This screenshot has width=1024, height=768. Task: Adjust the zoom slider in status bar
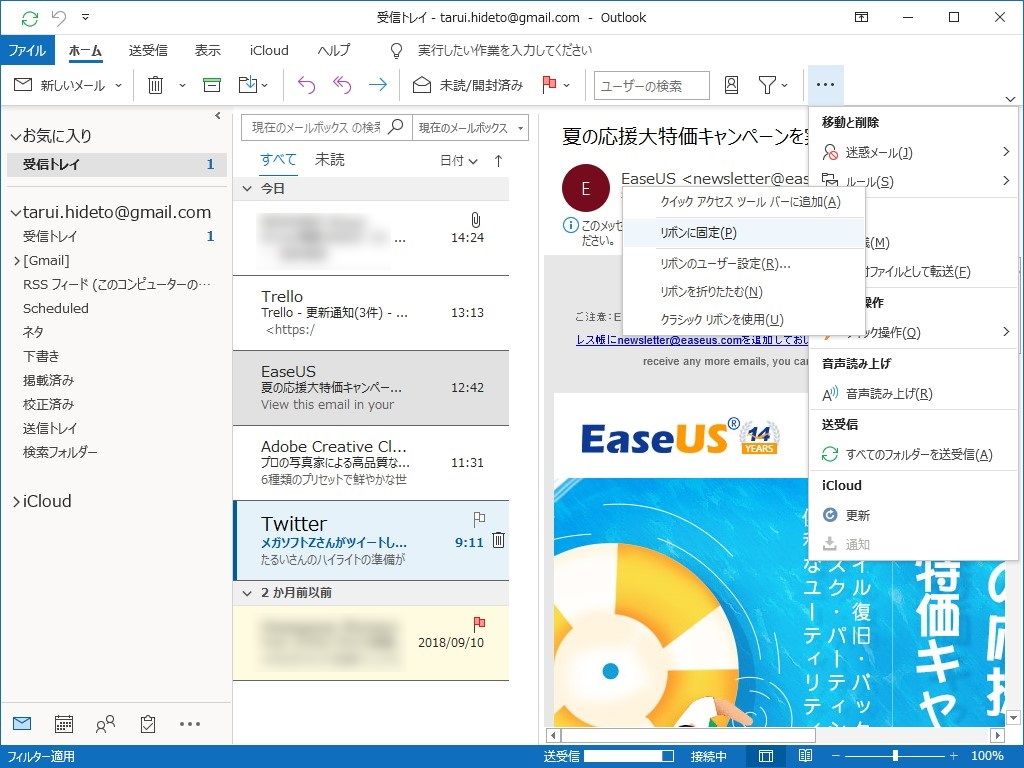click(895, 756)
